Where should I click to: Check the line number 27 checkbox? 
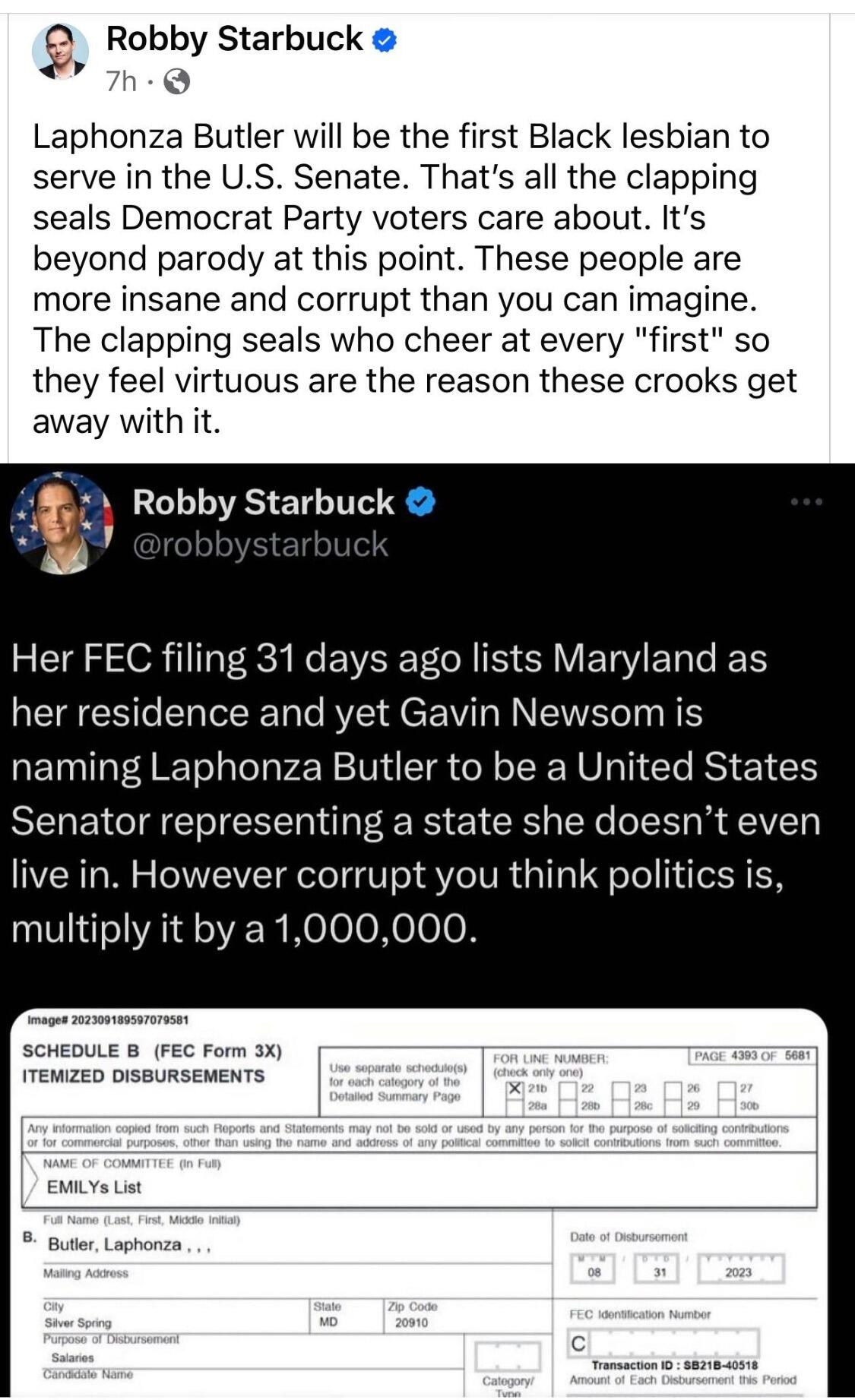click(x=727, y=1089)
